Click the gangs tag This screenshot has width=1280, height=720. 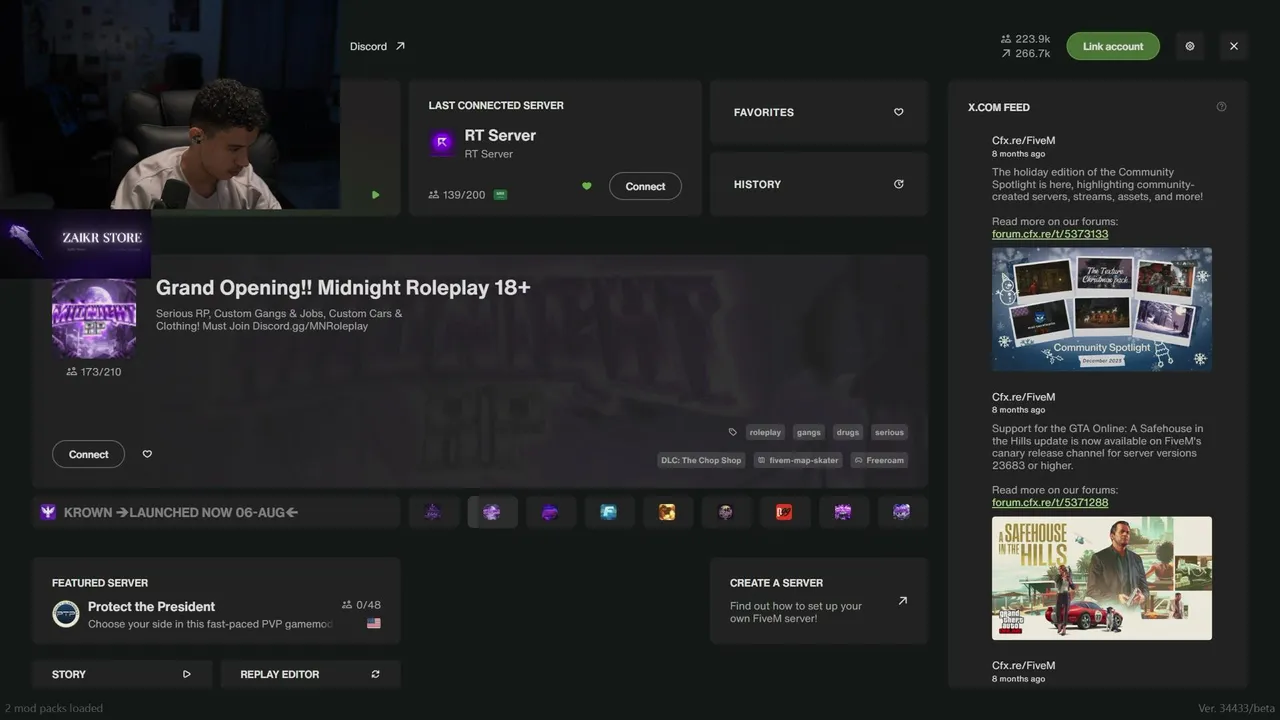tap(809, 432)
